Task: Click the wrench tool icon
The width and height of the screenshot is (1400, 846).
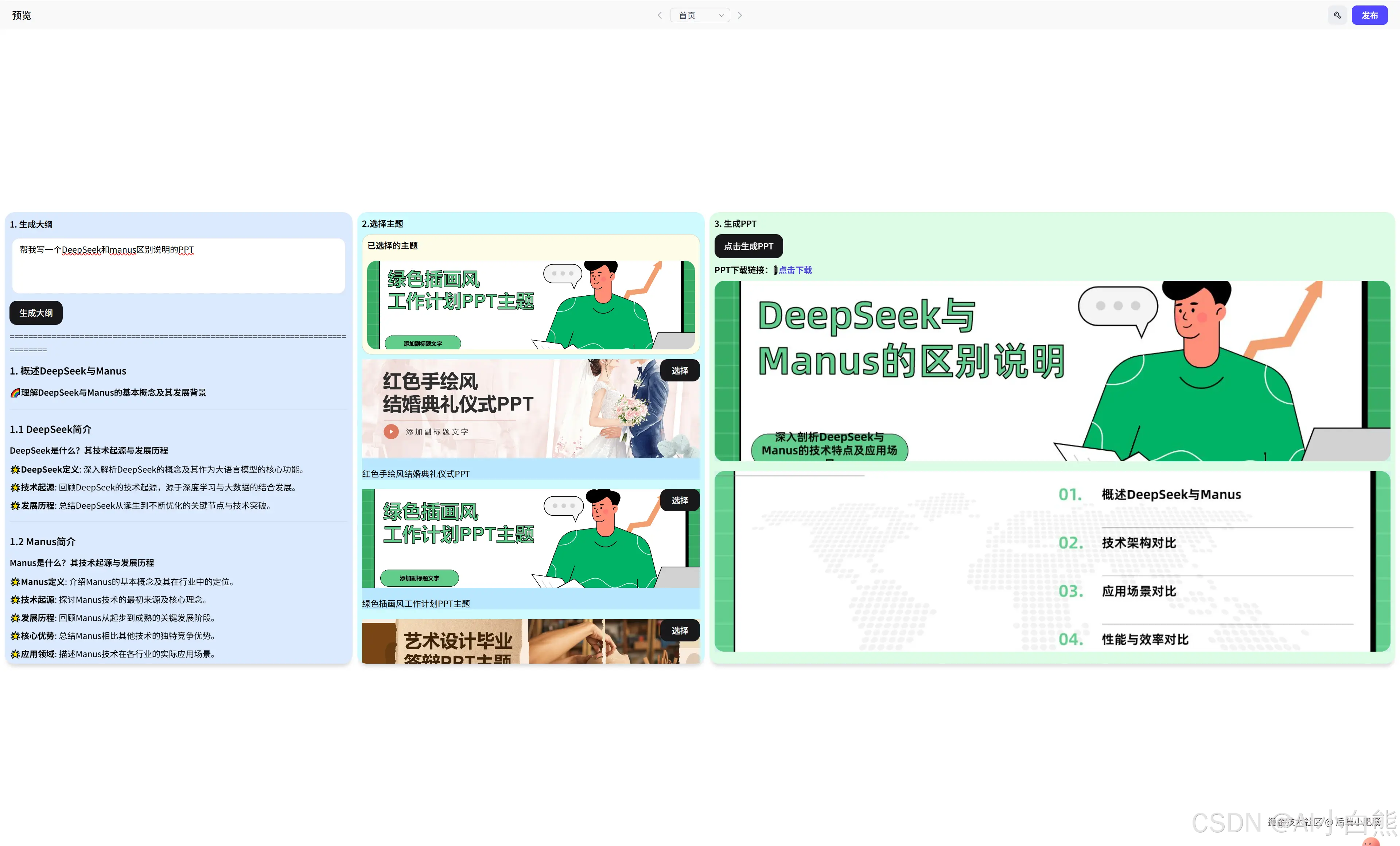Action: click(x=1337, y=15)
